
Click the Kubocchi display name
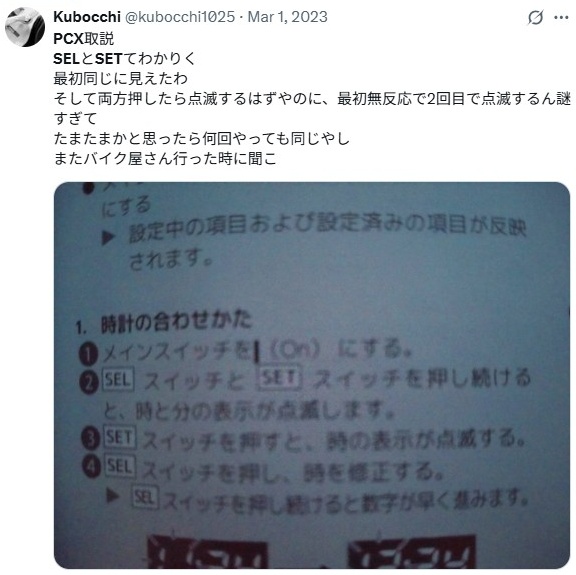[87, 17]
